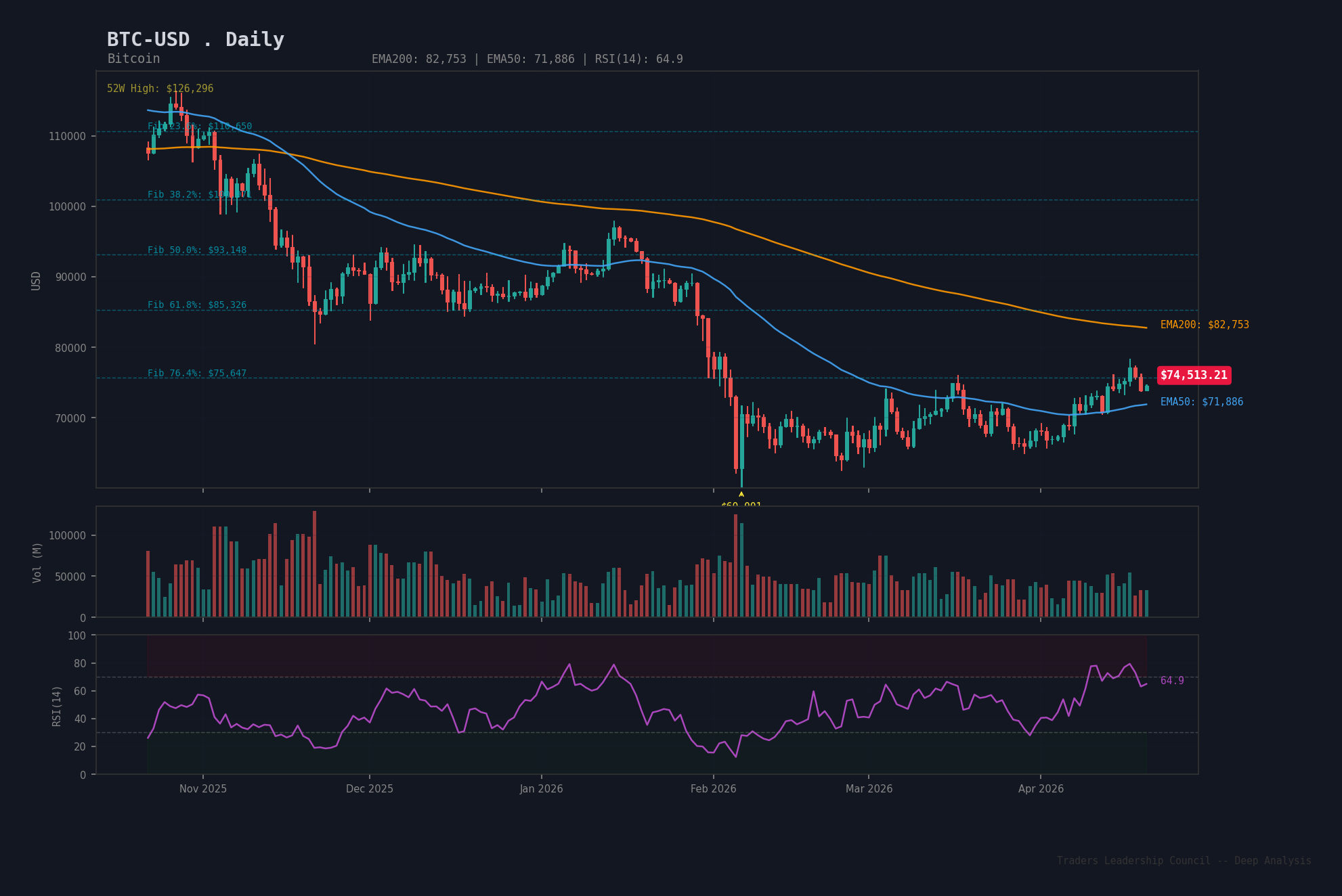The width and height of the screenshot is (1342, 896).
Task: Toggle the Fib 61.8% level at $85,326
Action: 196,305
